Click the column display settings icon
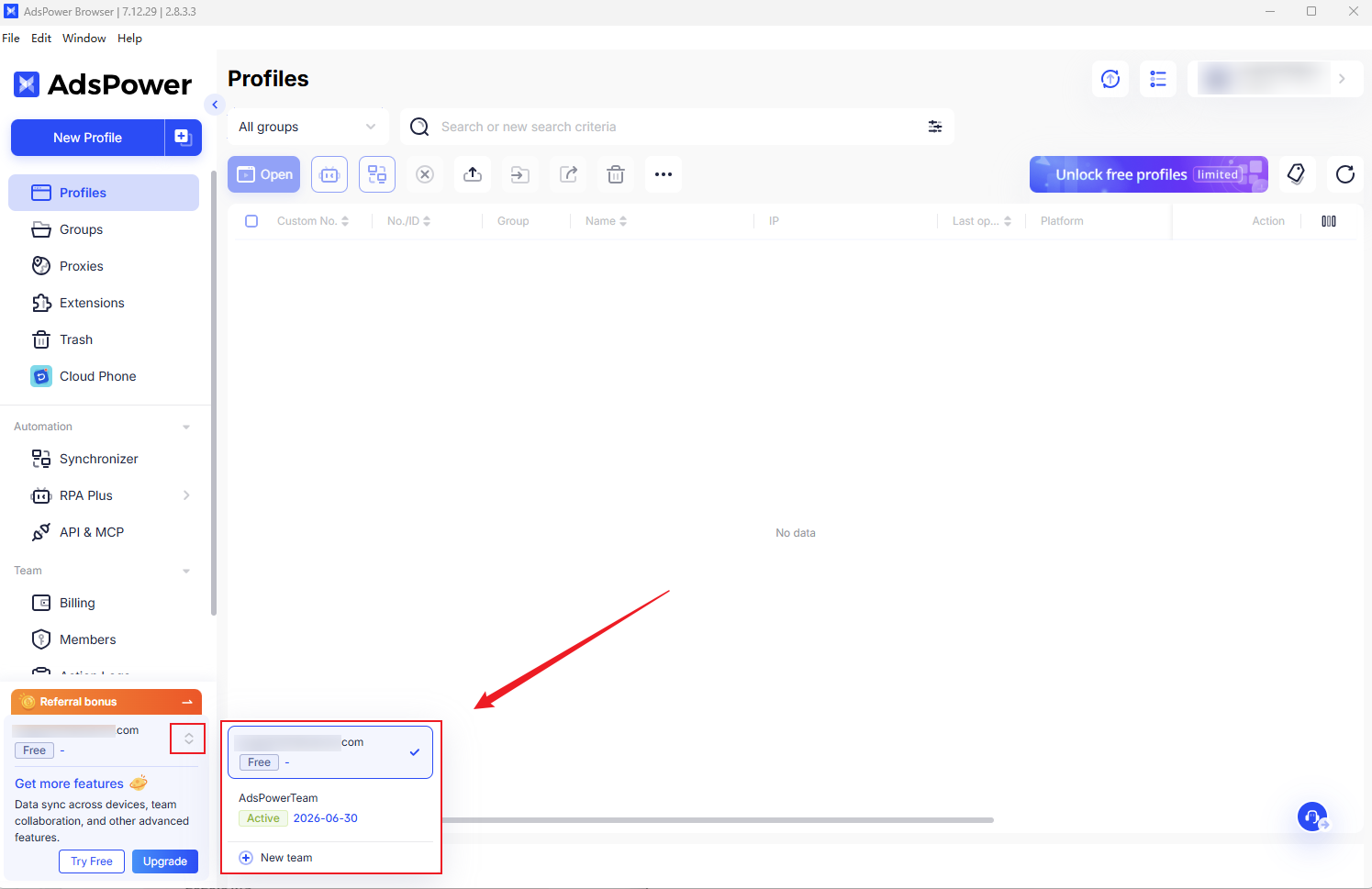 (1329, 220)
